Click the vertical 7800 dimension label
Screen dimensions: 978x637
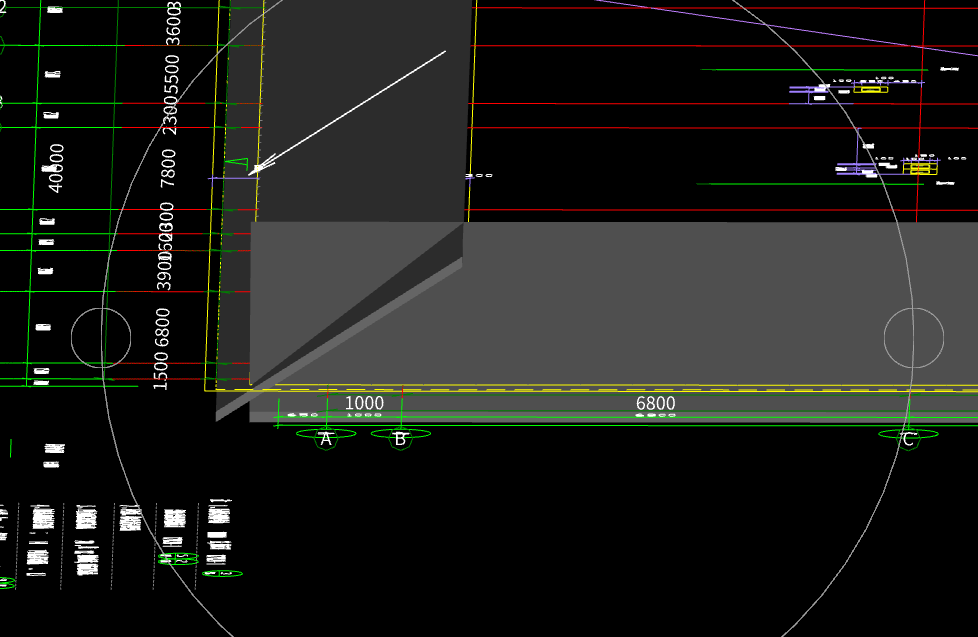coord(168,168)
